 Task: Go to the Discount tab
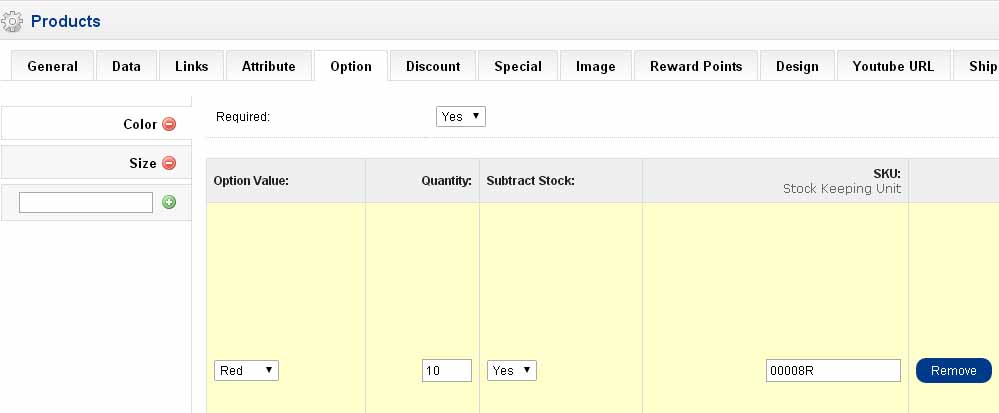point(433,66)
